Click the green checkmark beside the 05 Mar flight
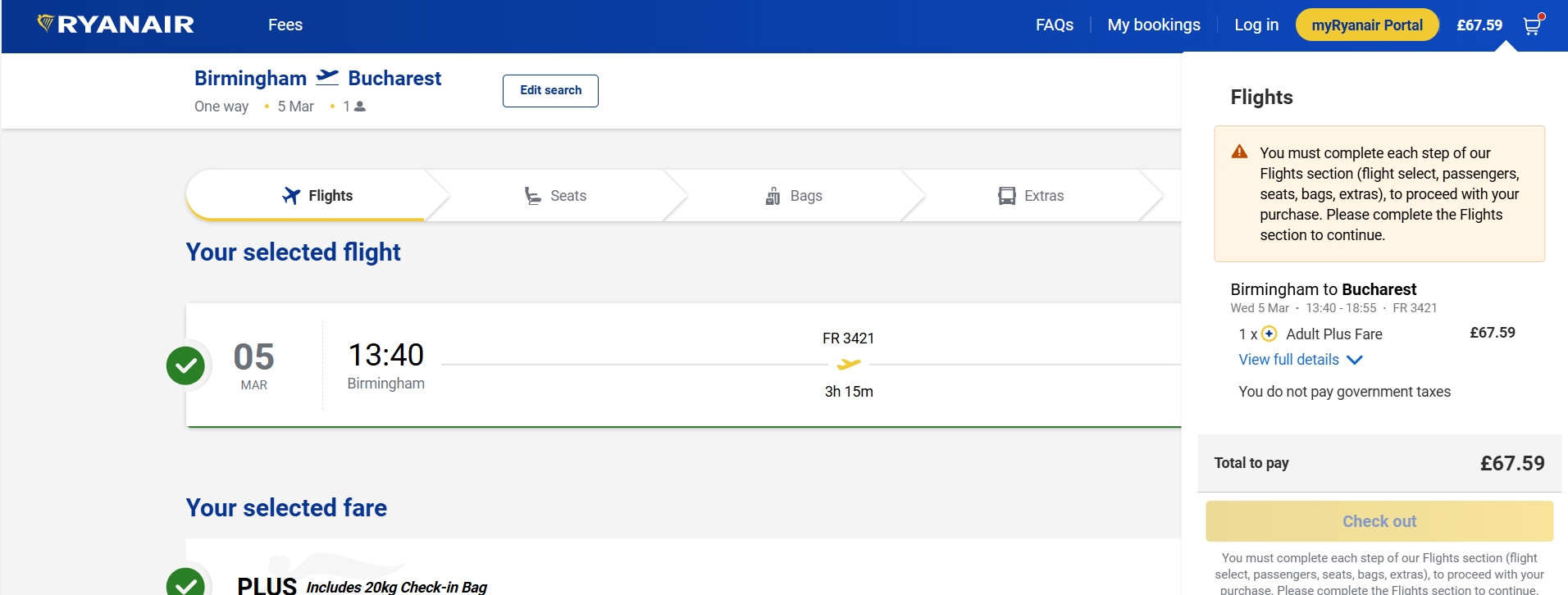The width and height of the screenshot is (1568, 595). (x=185, y=365)
